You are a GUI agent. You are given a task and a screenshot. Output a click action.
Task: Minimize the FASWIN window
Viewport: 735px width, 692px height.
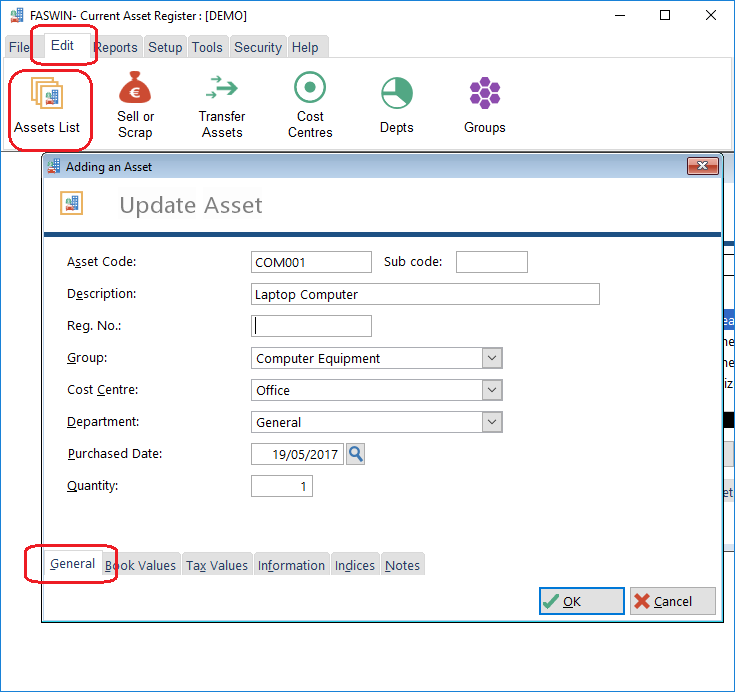coord(620,15)
